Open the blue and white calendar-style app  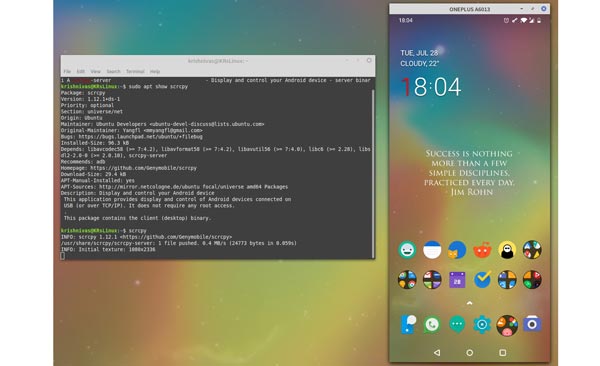[432, 250]
